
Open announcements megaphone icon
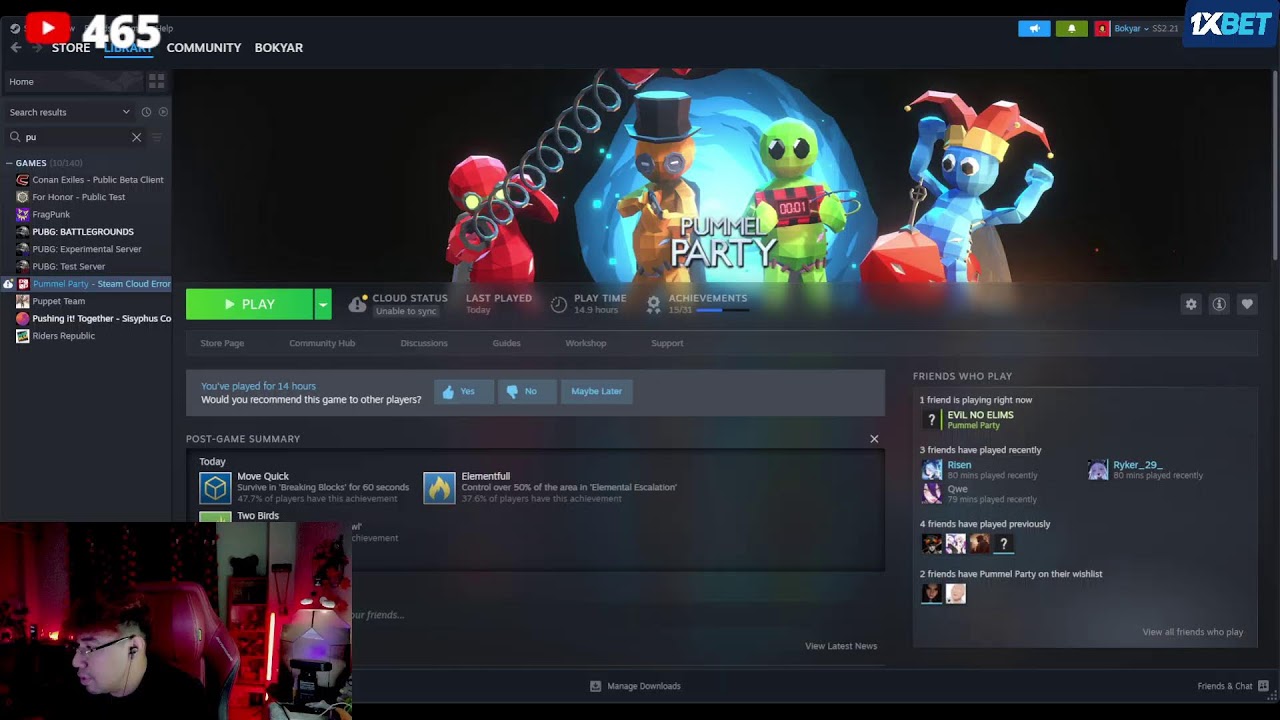click(1034, 28)
